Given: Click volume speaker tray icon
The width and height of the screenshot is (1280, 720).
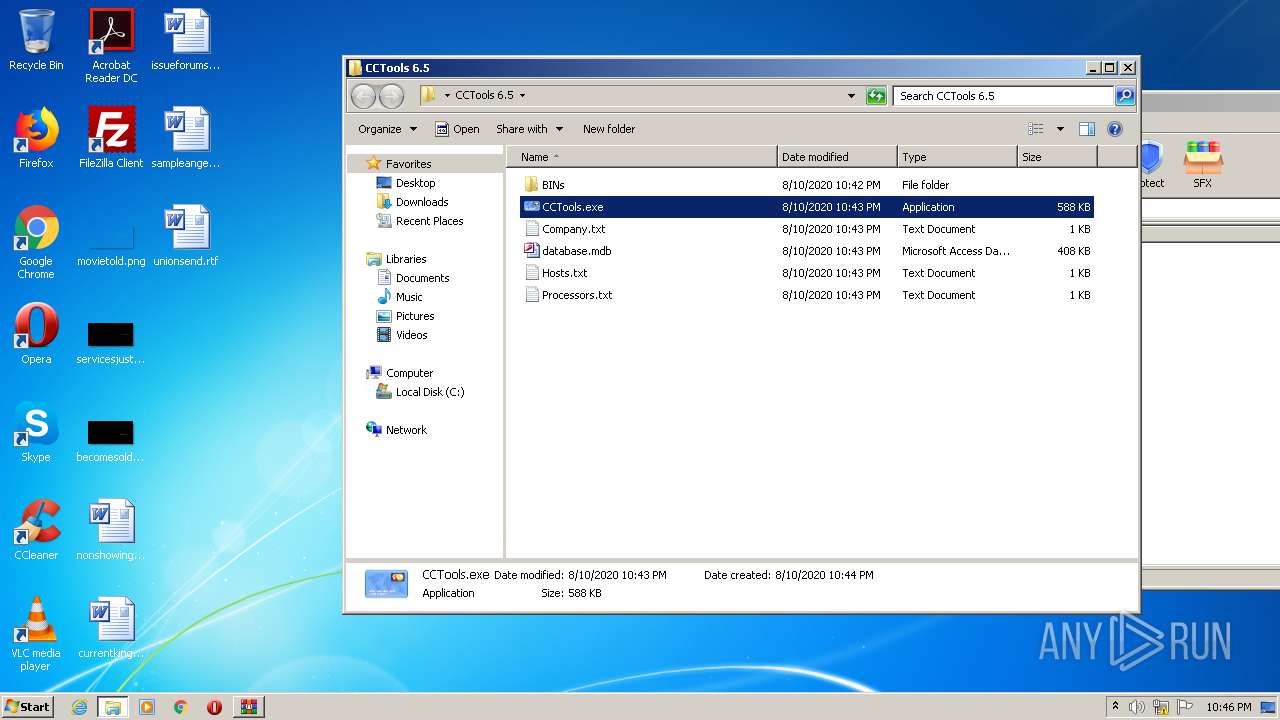Looking at the screenshot, I should [1137, 707].
